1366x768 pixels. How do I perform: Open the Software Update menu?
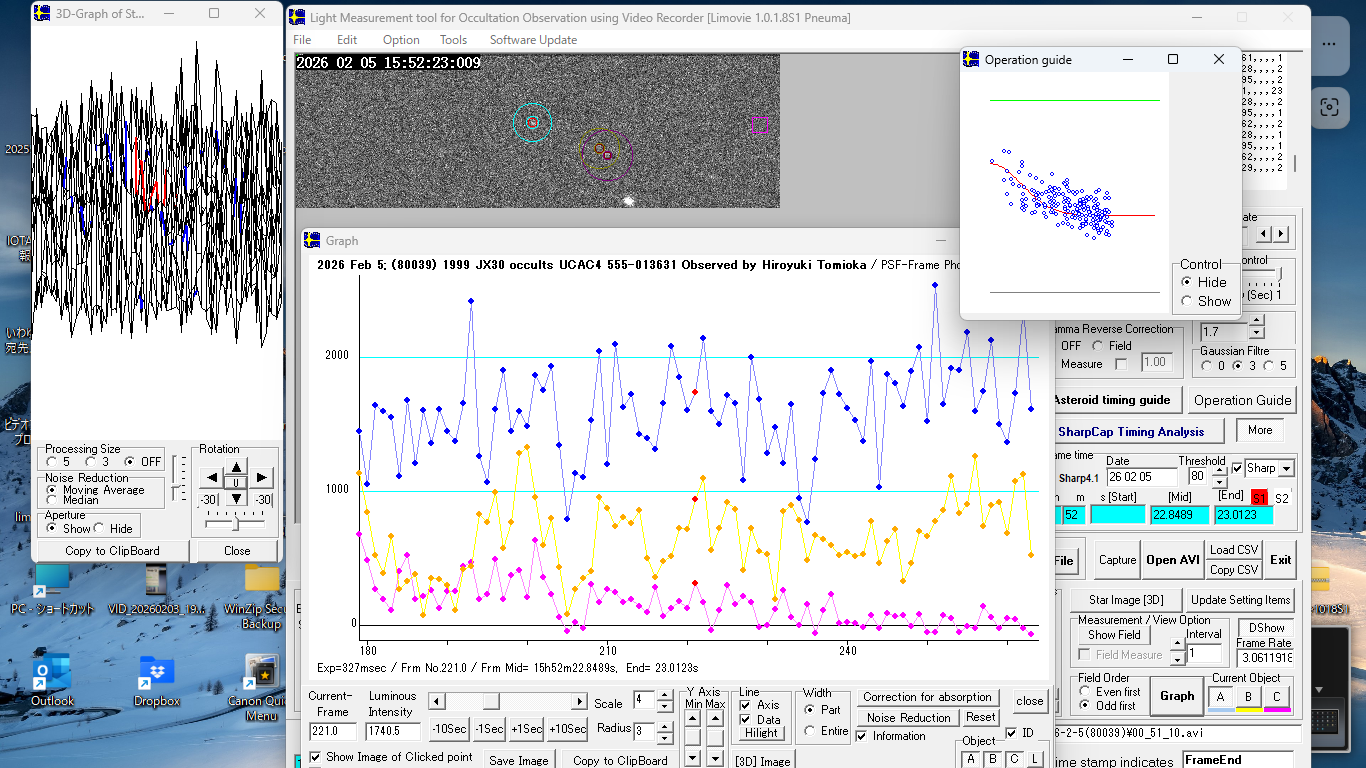click(533, 40)
